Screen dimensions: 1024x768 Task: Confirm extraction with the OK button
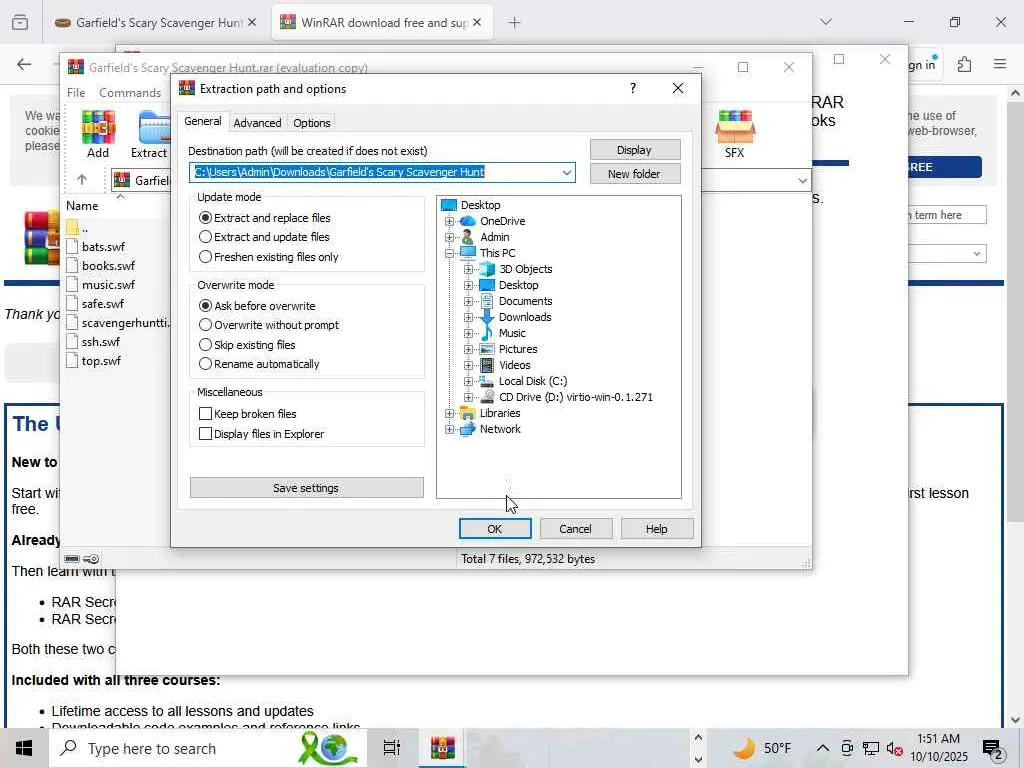coord(495,529)
